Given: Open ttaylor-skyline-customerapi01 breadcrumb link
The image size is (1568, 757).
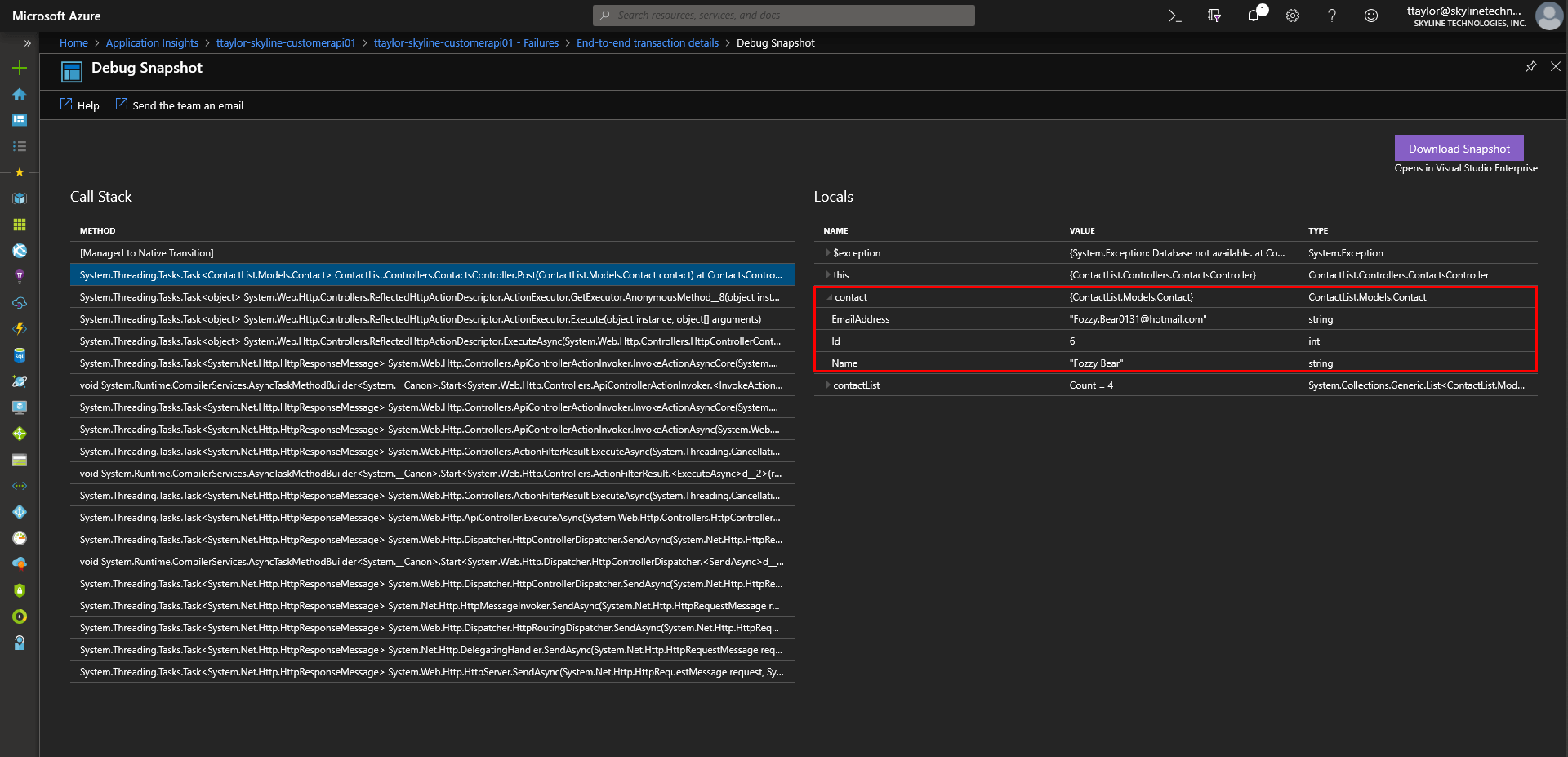Looking at the screenshot, I should click(x=286, y=43).
